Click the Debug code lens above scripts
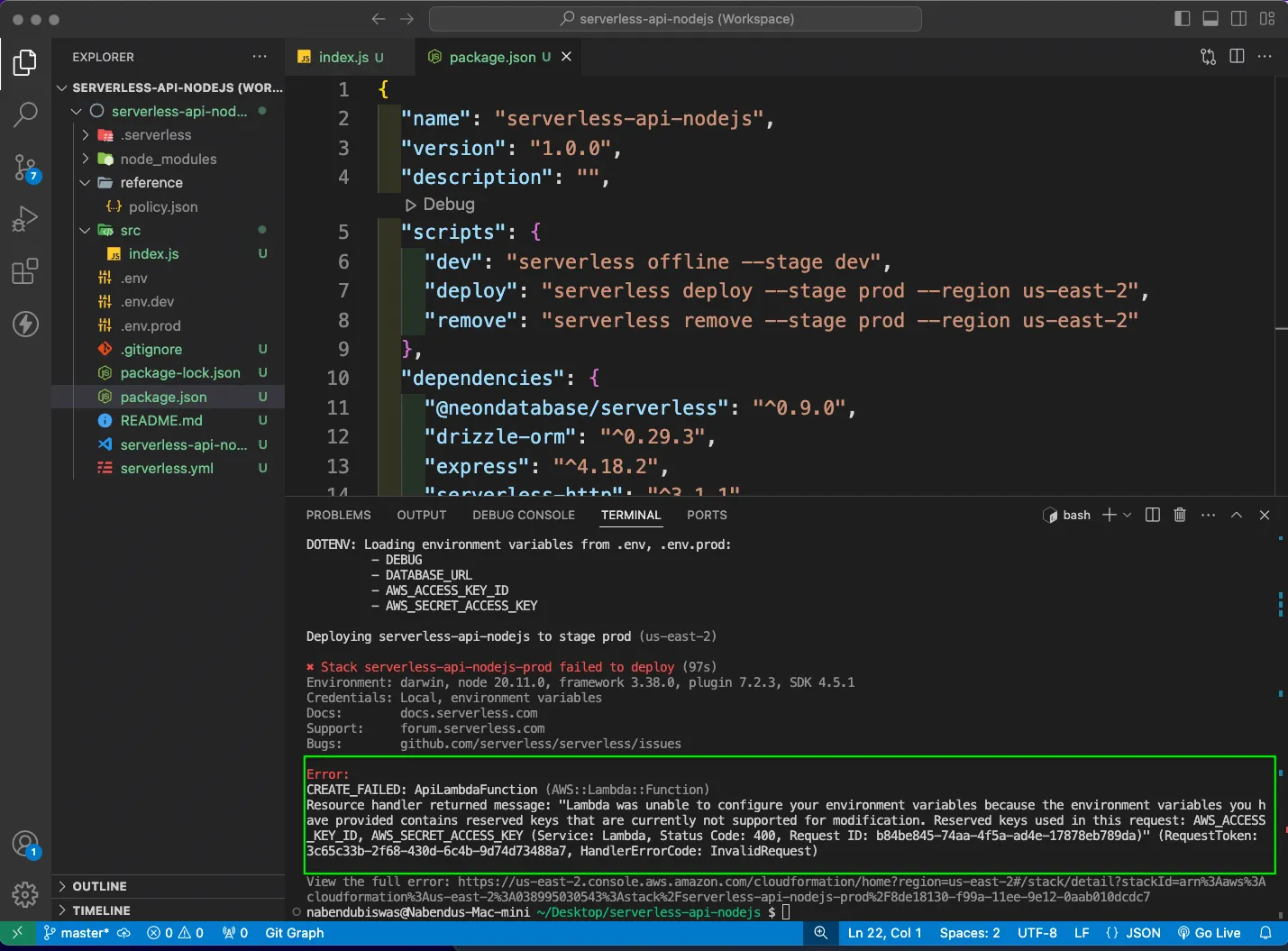The image size is (1288, 951). (441, 205)
